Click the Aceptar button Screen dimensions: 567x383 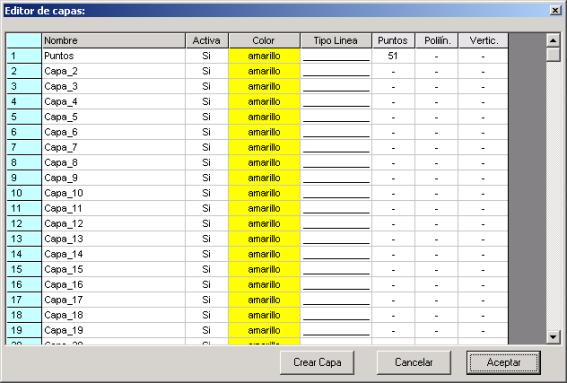tap(503, 362)
